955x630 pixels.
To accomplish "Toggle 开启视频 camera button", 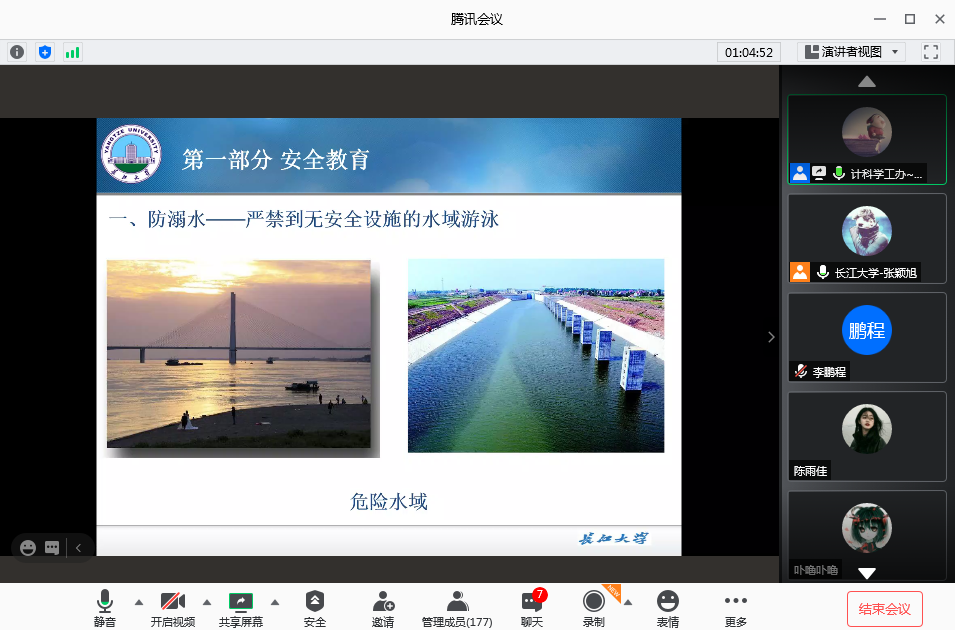I will pos(173,601).
